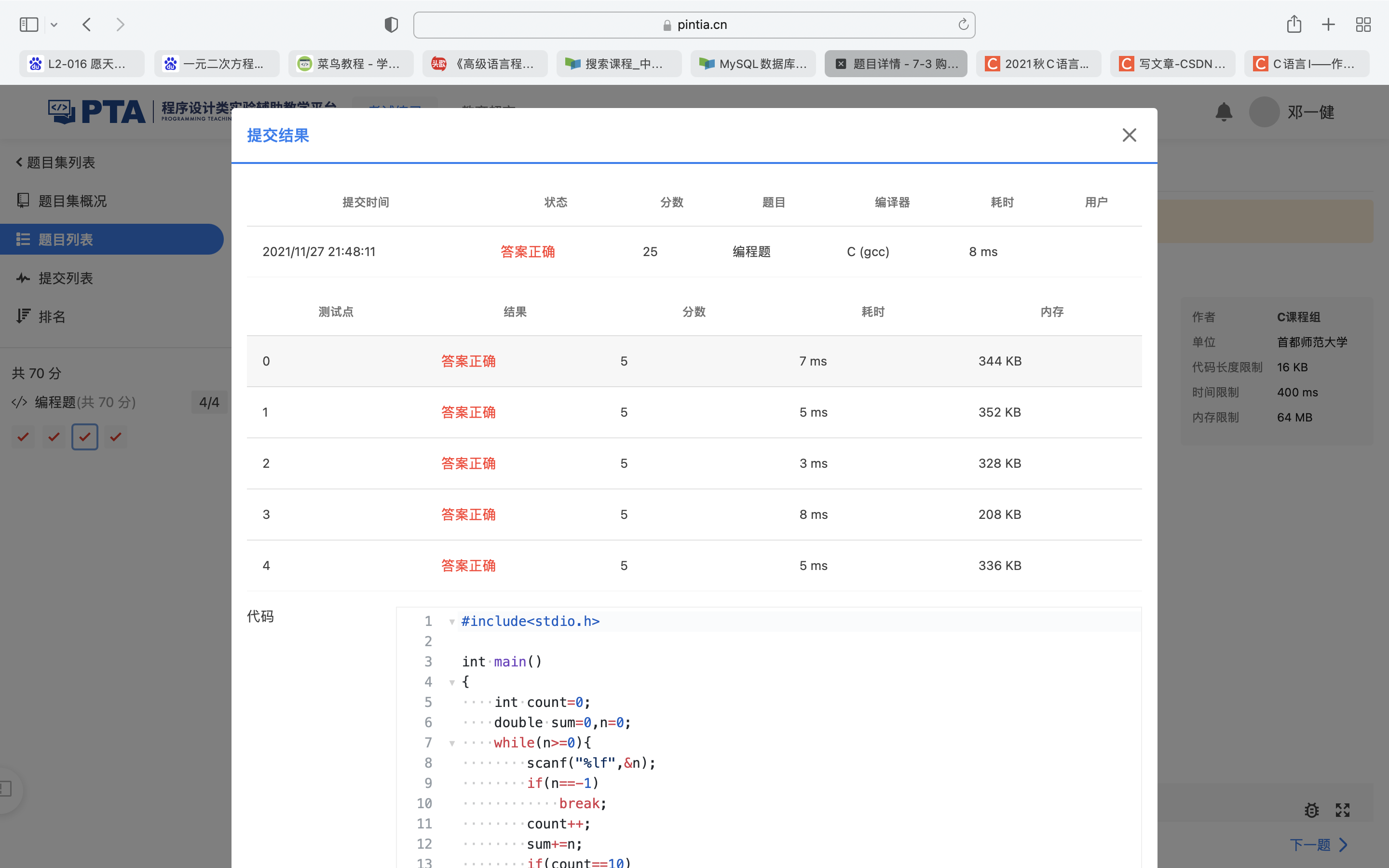The width and height of the screenshot is (1389, 868).
Task: Click the 首都师范大学 unit value
Action: [x=1311, y=342]
